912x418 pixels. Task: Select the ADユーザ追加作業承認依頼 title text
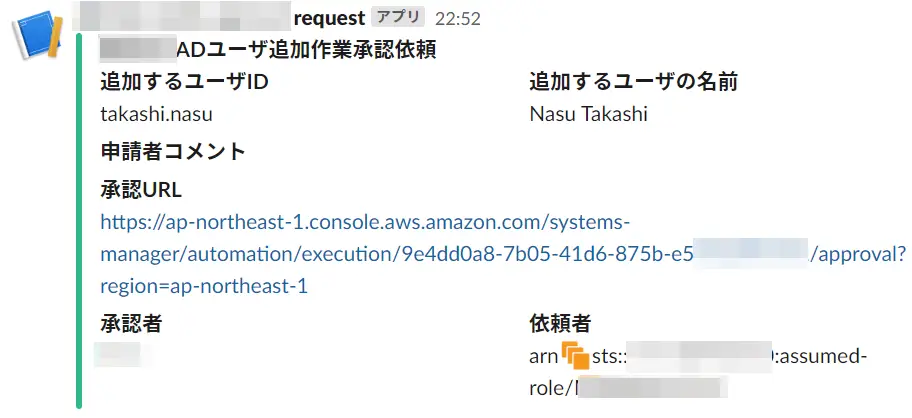click(x=306, y=51)
